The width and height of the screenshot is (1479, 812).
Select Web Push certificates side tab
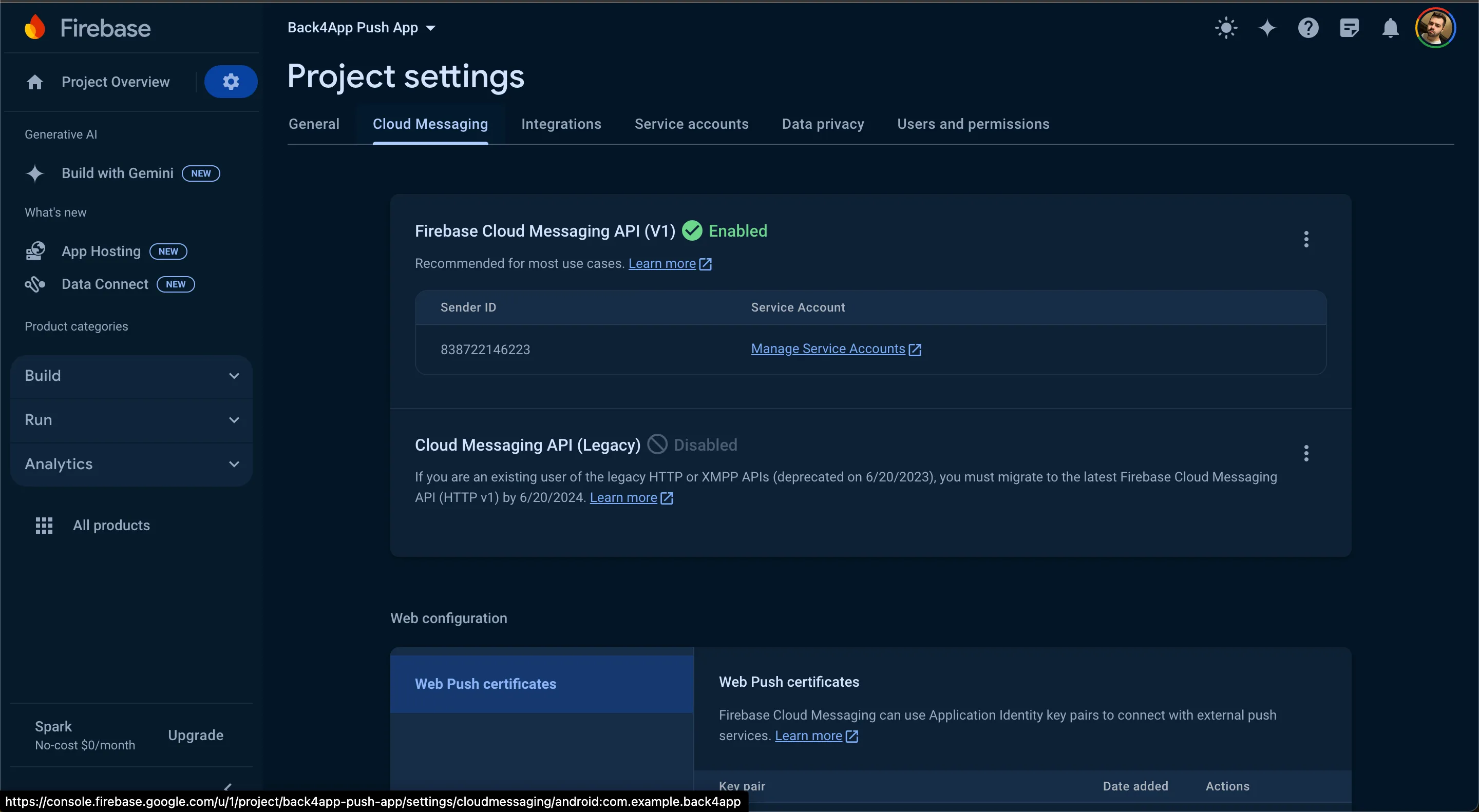point(542,684)
